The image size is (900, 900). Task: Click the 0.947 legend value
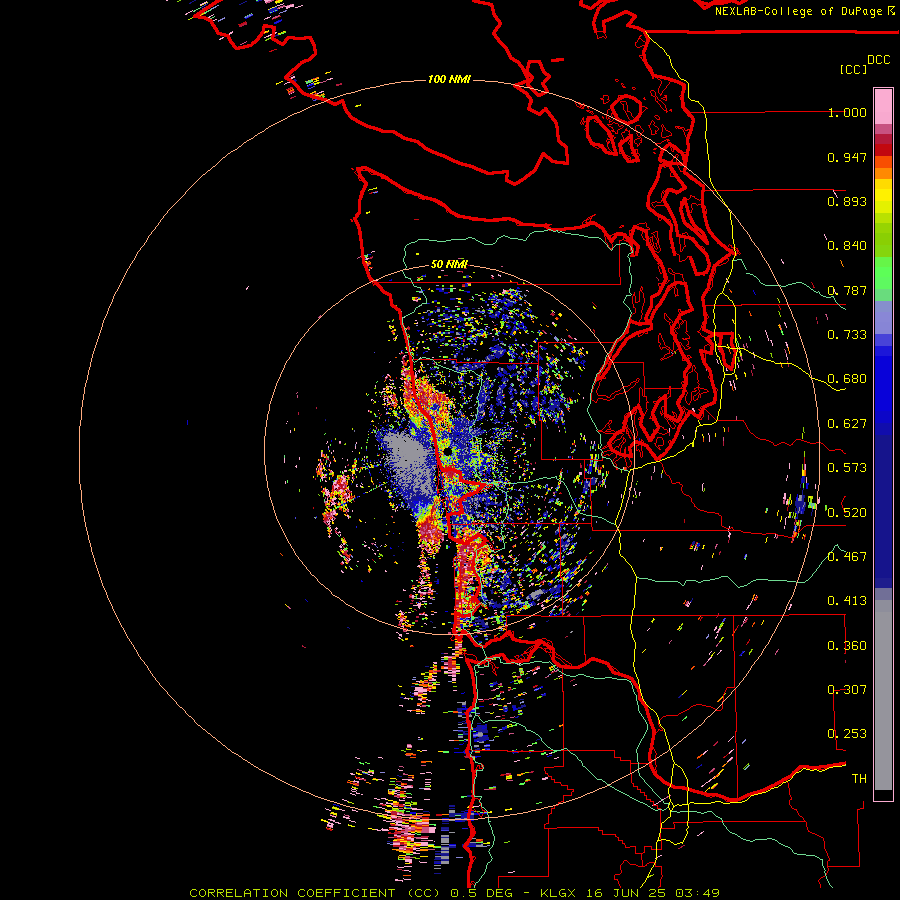847,157
